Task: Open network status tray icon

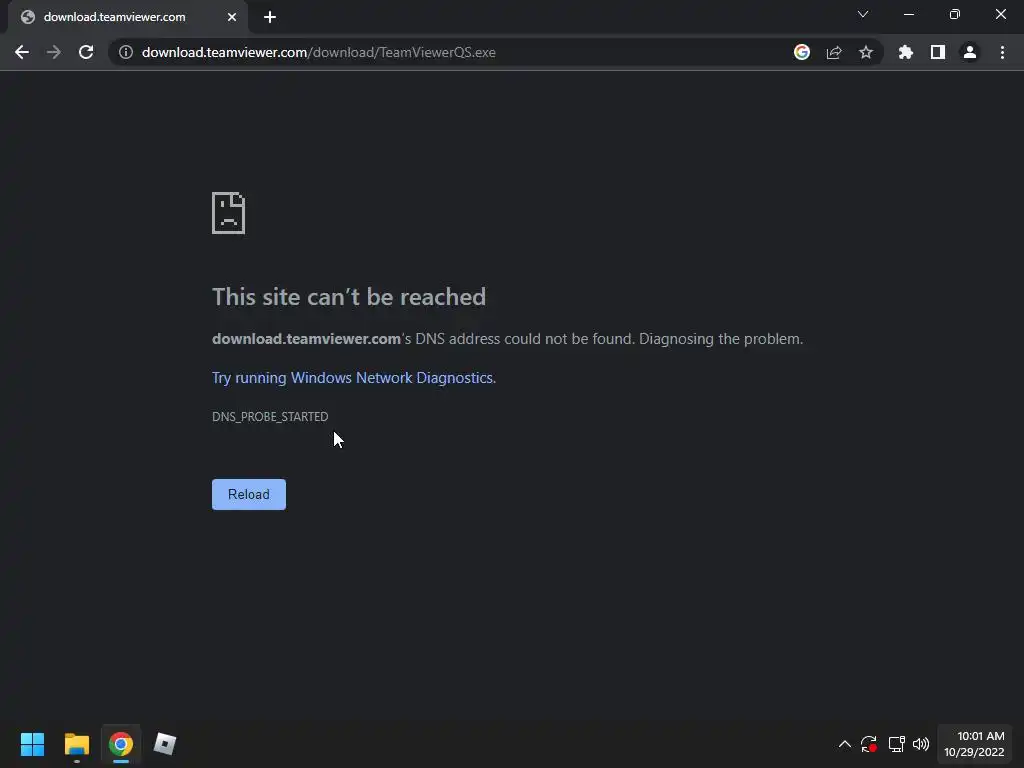Action: [896, 744]
